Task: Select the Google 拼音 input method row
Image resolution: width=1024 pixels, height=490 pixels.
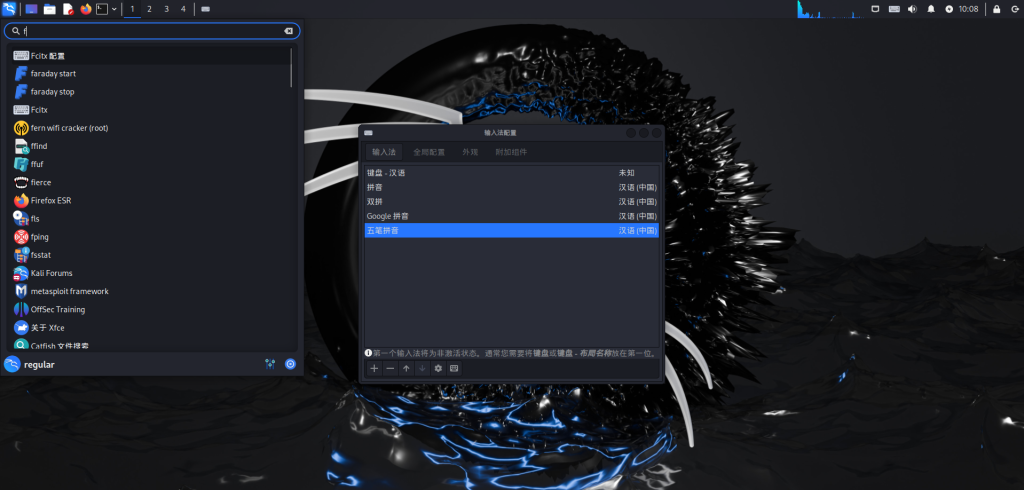Action: pyautogui.click(x=511, y=216)
